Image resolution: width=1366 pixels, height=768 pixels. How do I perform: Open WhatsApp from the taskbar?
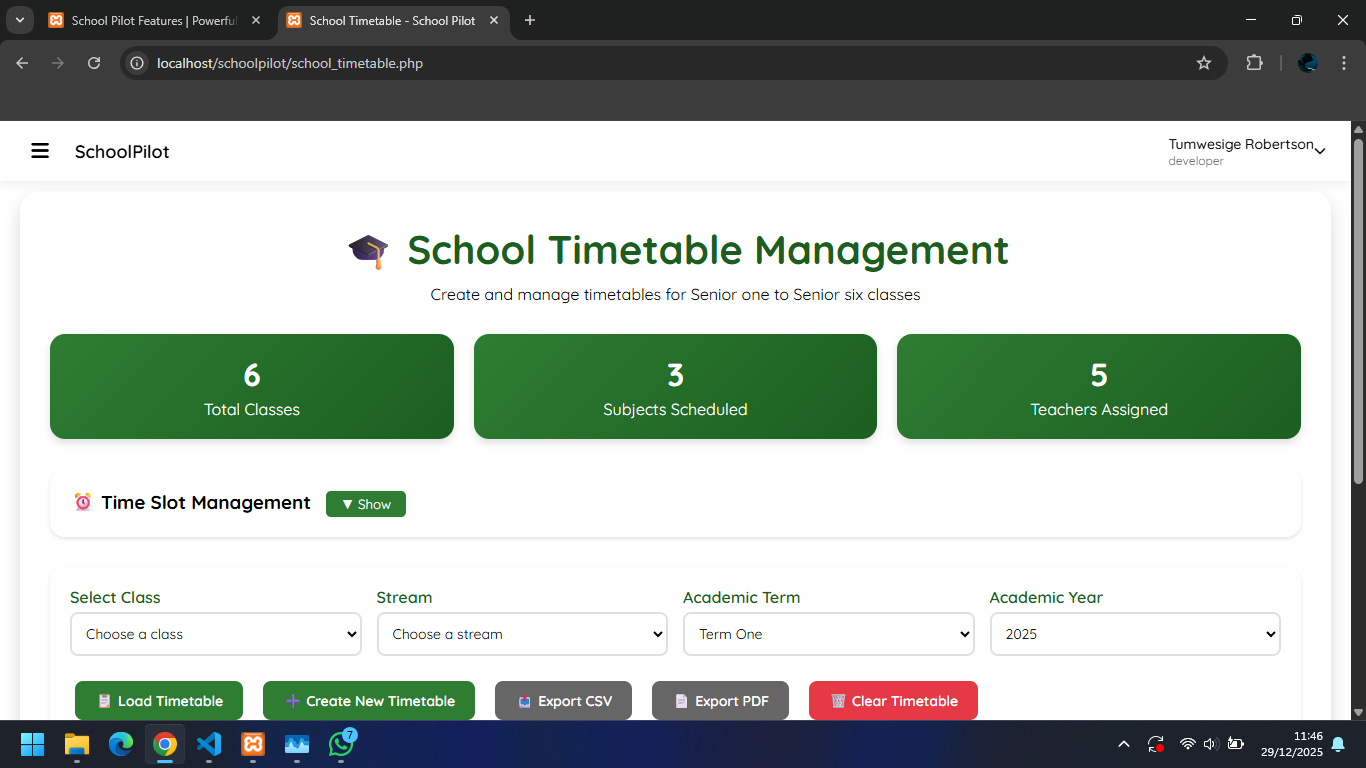pyautogui.click(x=340, y=744)
